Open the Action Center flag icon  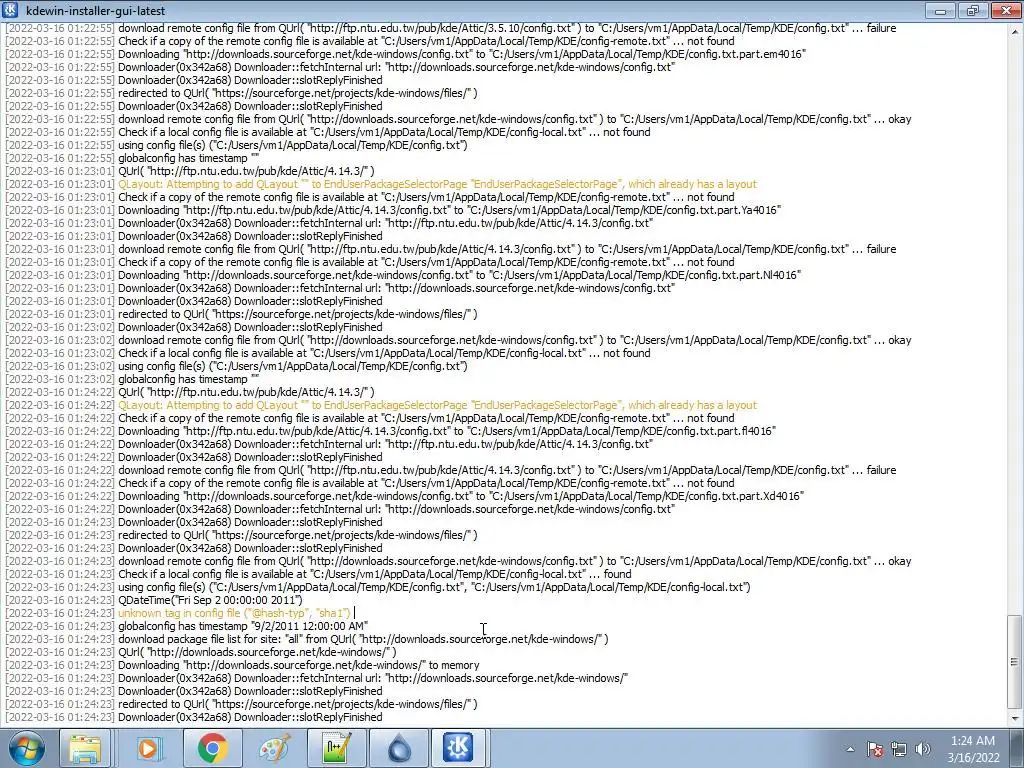pyautogui.click(x=875, y=749)
